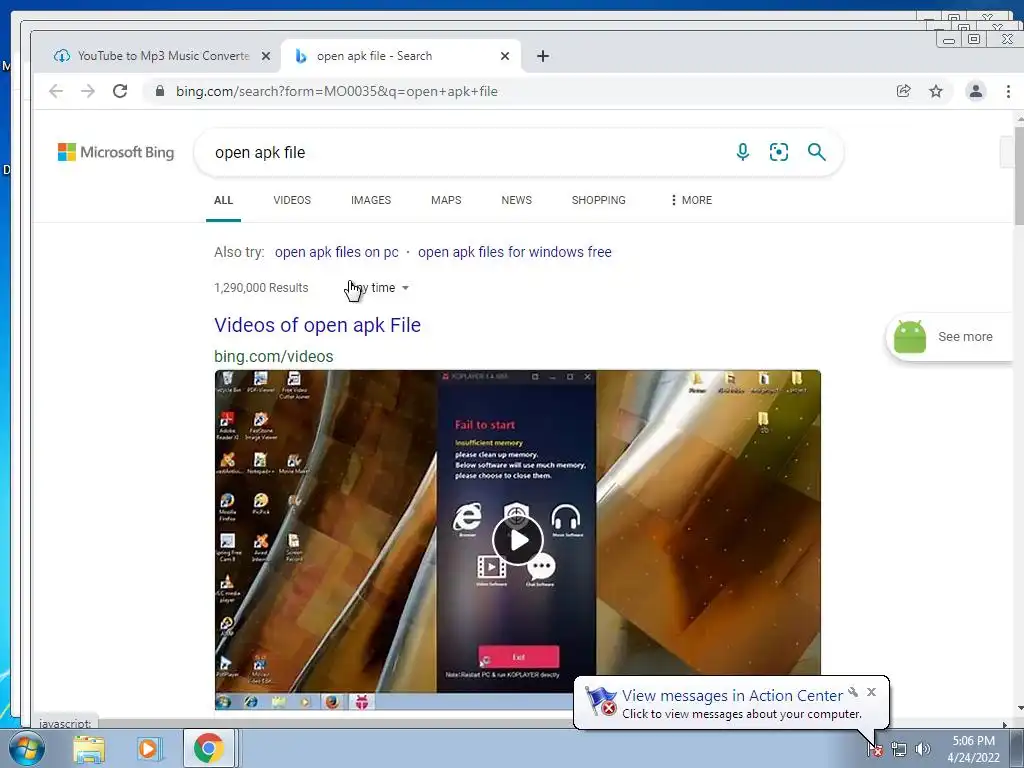Click the Action Center balloon's flag icon
1024x768 pixels.
tap(600, 701)
